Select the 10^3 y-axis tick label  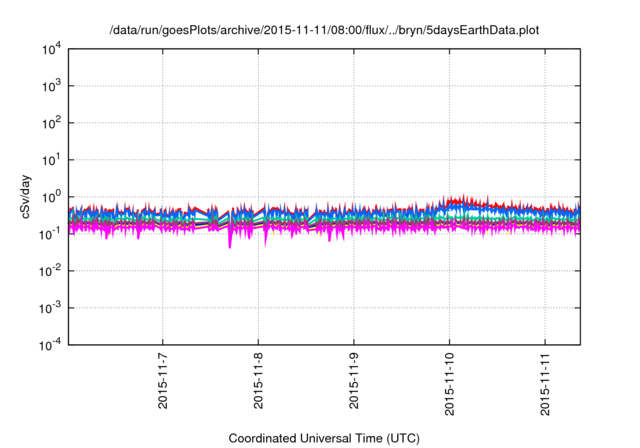click(52, 86)
